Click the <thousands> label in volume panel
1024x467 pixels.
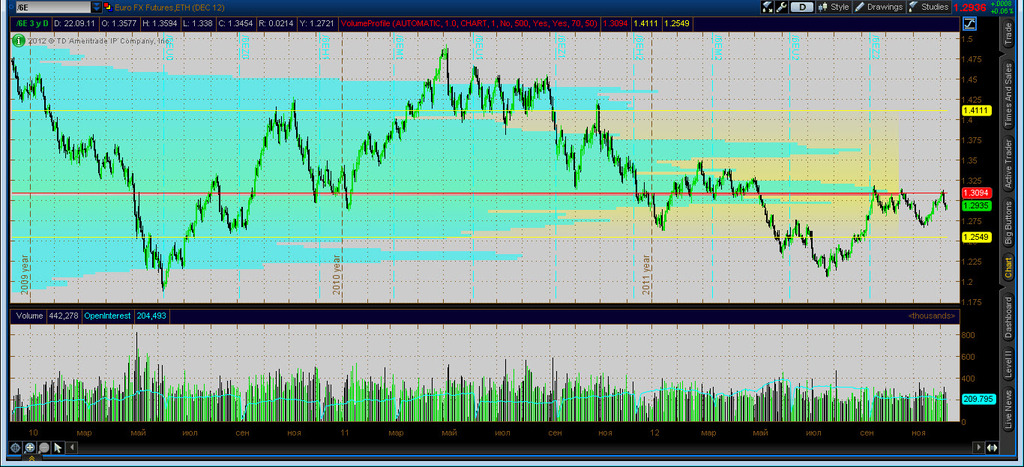[x=932, y=315]
